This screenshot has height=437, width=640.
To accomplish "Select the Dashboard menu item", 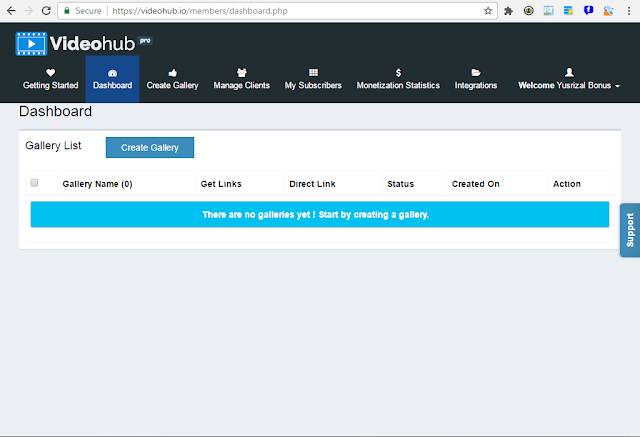I will (113, 79).
